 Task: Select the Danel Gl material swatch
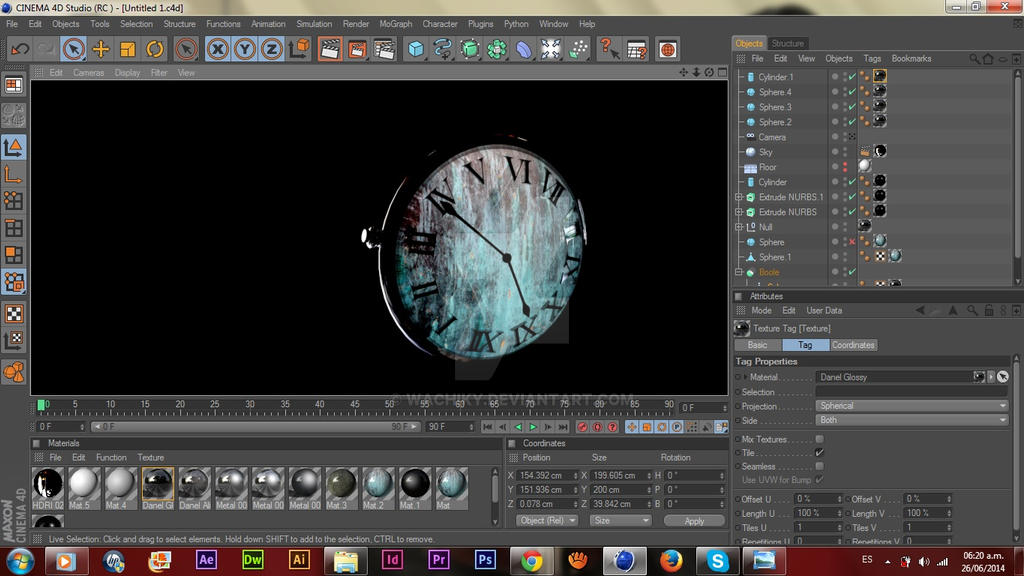157,488
